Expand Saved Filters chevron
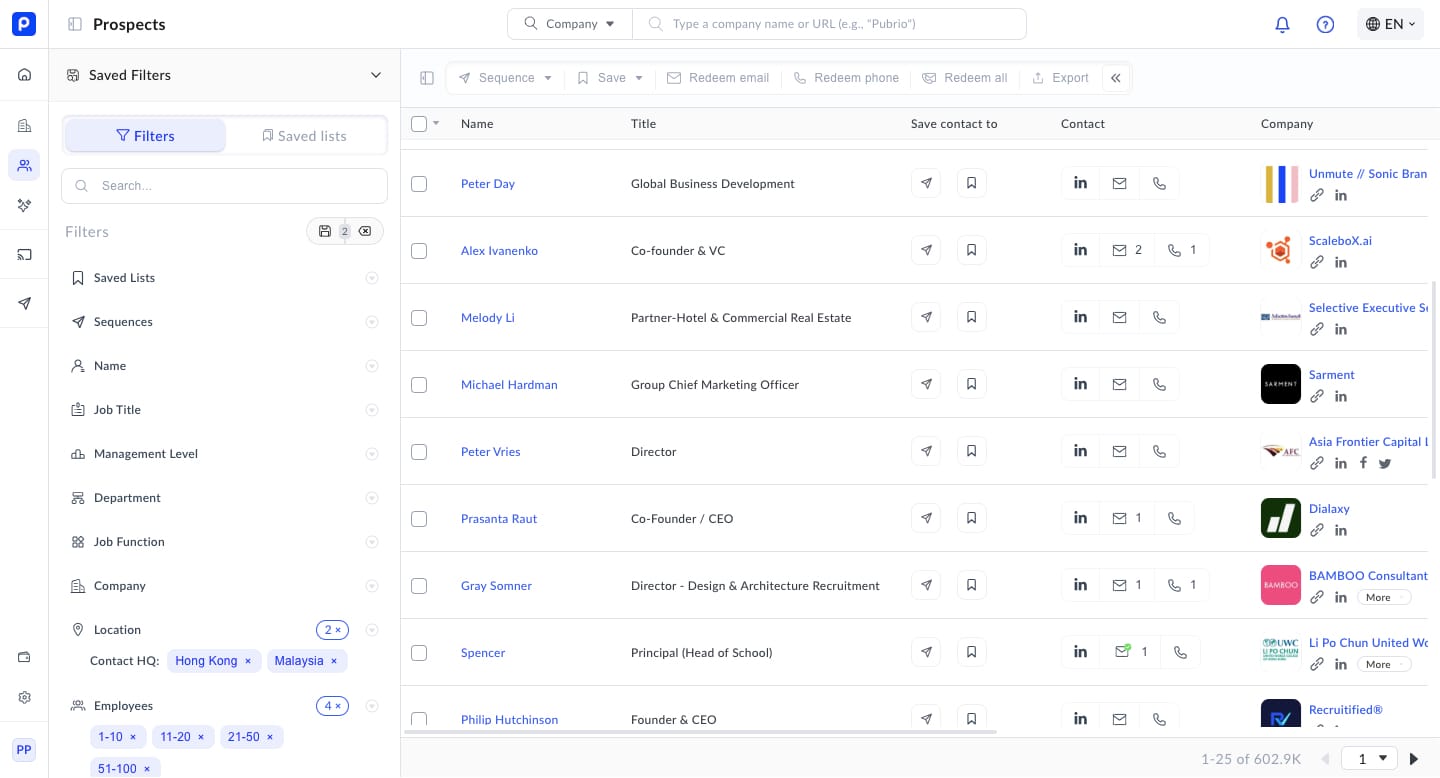Viewport: 1440px width, 778px height. click(376, 75)
